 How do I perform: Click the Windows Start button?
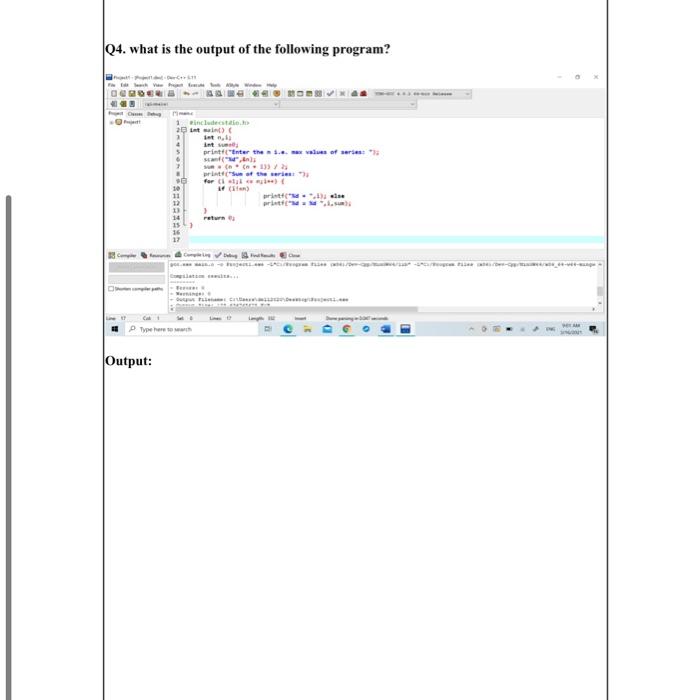(115, 329)
